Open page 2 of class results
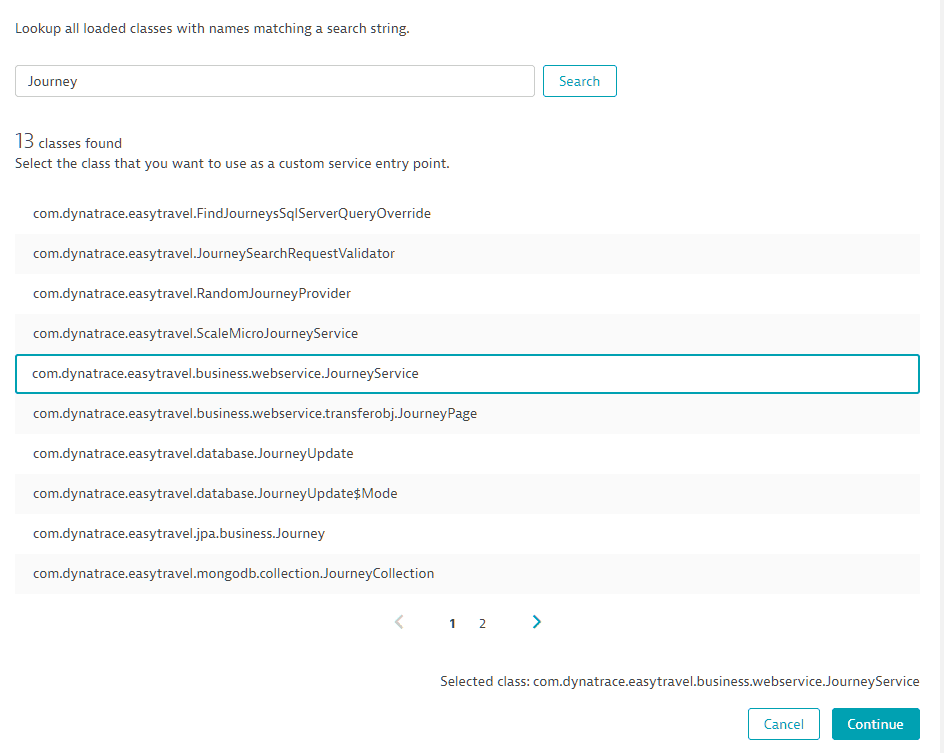The width and height of the screenshot is (944, 753). [482, 623]
